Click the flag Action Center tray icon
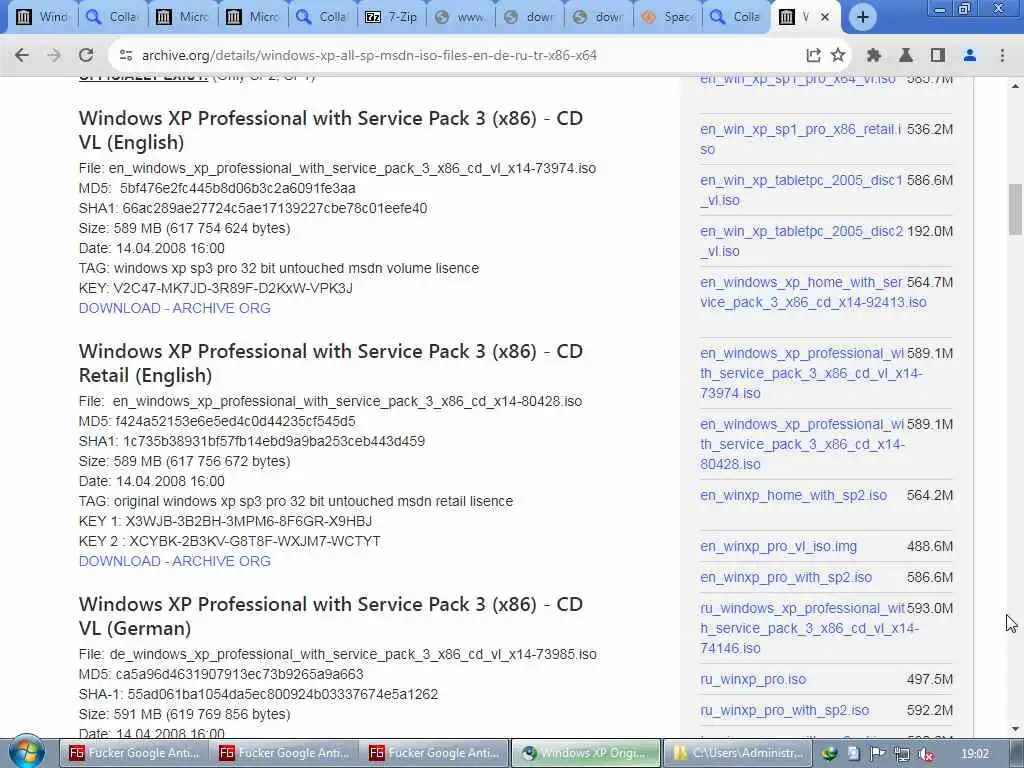The image size is (1024, 768). pos(877,754)
